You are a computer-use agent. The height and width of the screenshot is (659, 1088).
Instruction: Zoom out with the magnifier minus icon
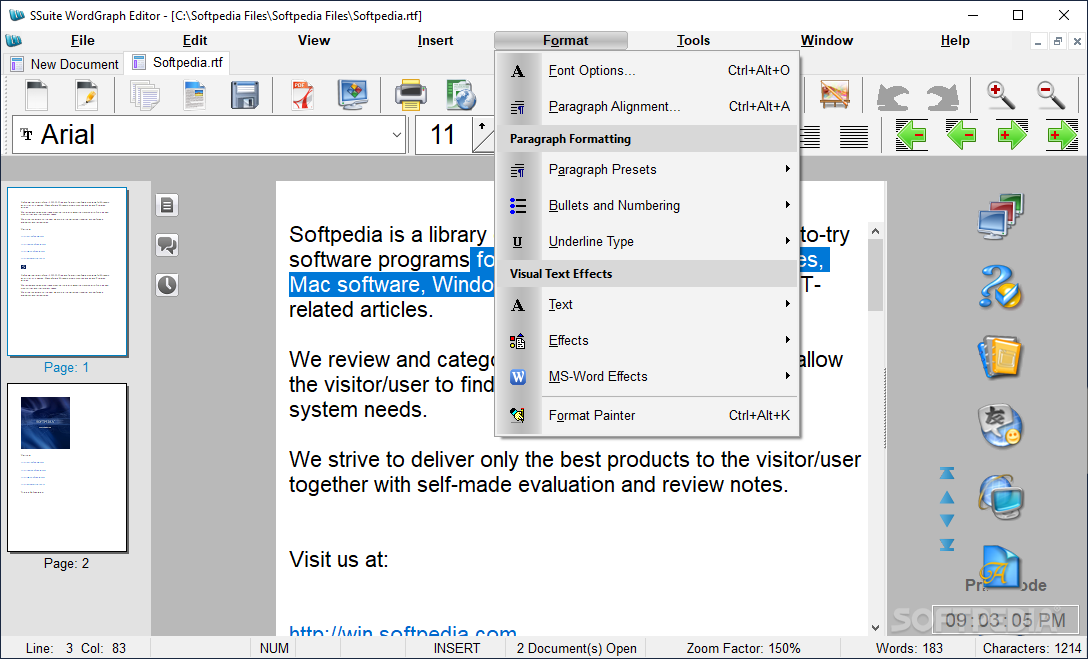(1051, 95)
